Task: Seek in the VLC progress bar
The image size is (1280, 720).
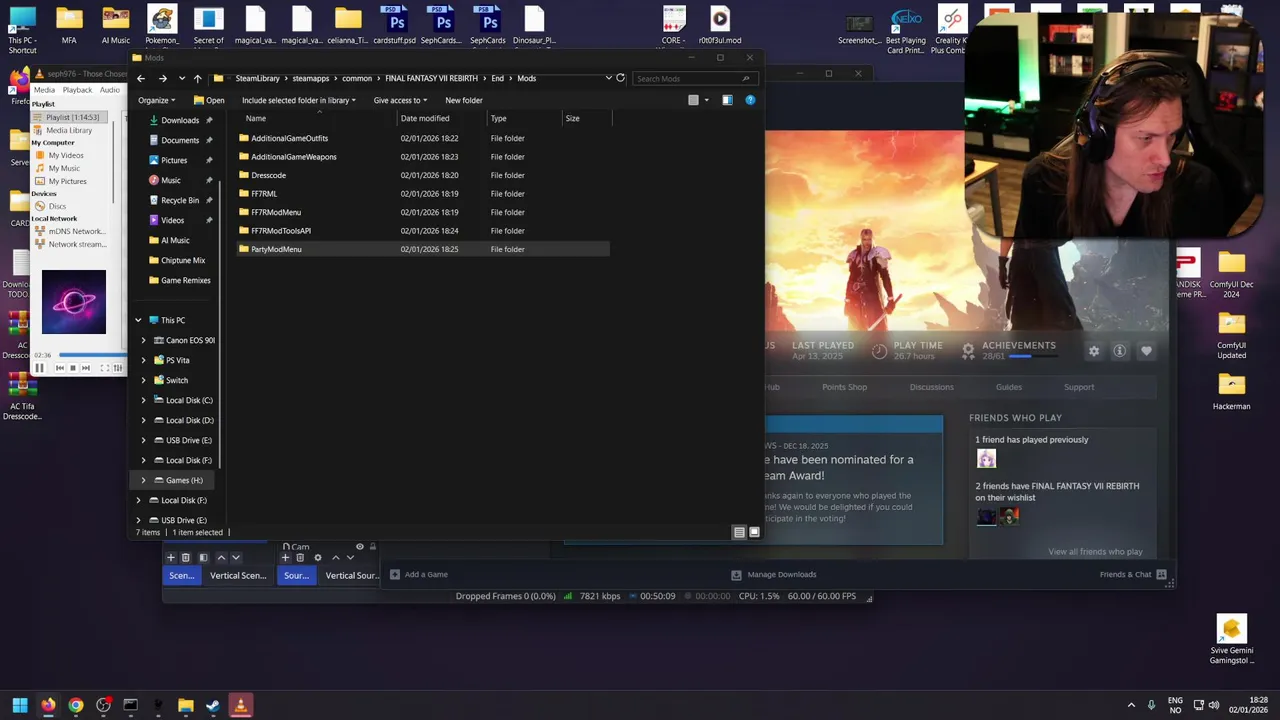Action: 92,355
